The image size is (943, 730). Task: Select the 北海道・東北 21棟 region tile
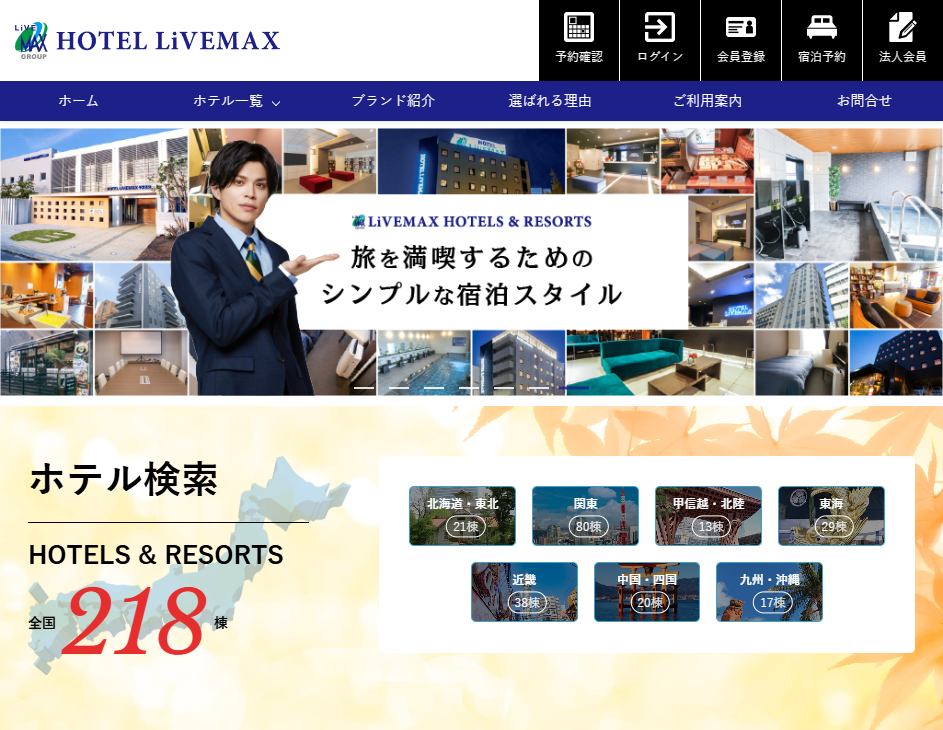click(x=462, y=516)
